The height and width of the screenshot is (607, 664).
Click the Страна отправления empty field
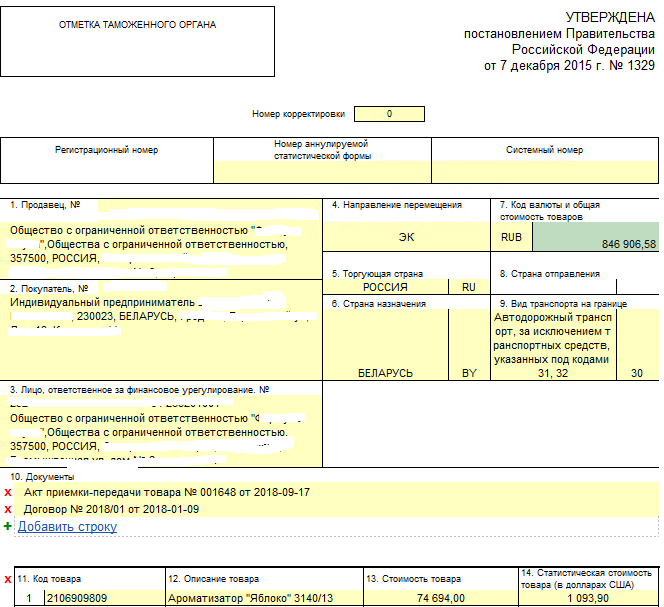553,287
